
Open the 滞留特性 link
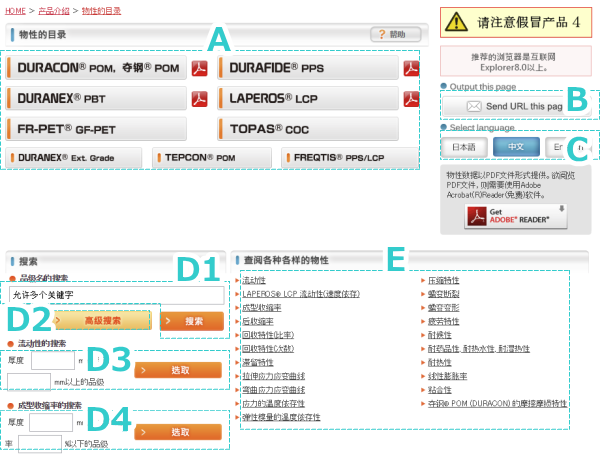[x=258, y=362]
